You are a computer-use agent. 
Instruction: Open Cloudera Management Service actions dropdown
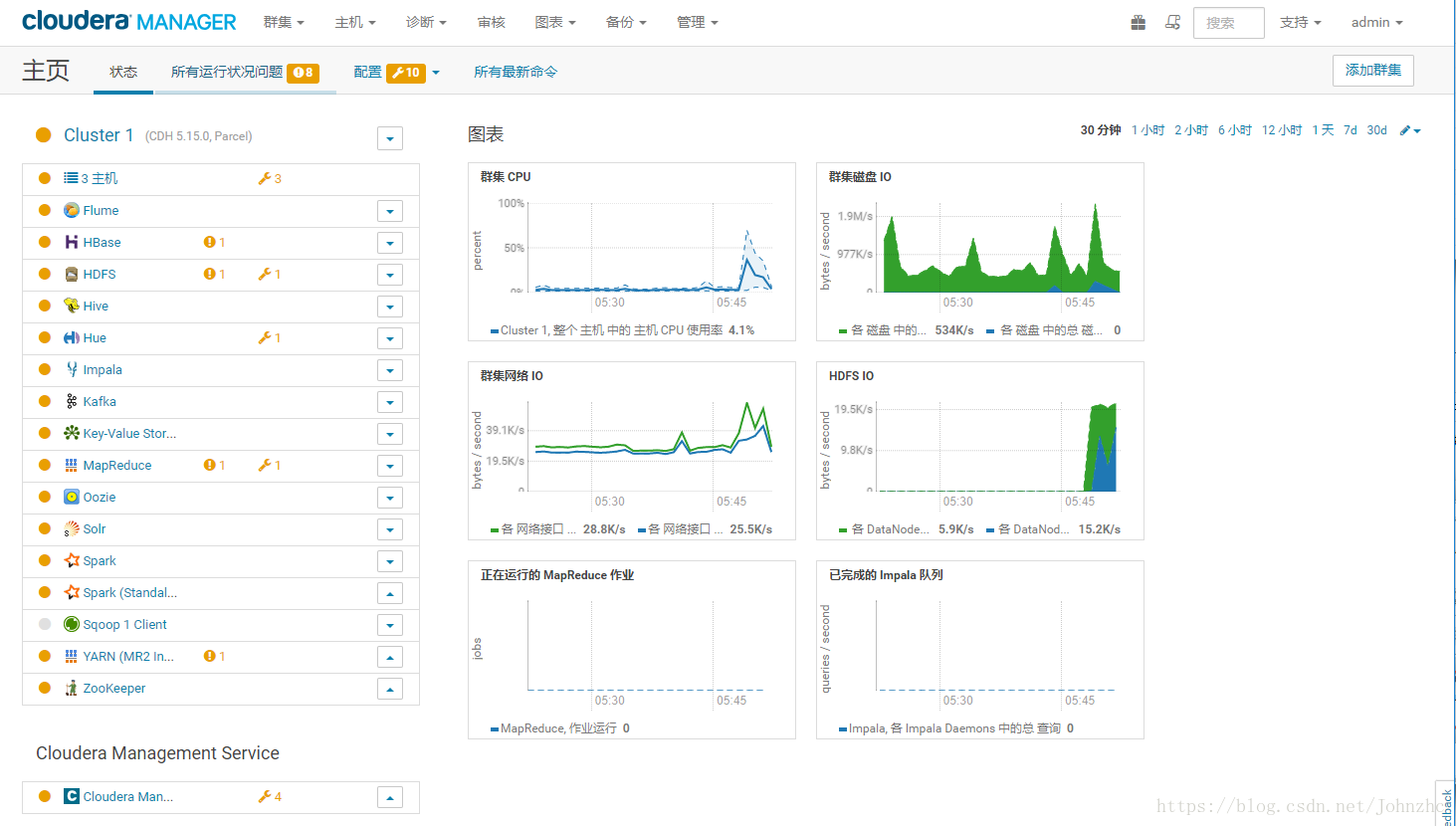(390, 797)
